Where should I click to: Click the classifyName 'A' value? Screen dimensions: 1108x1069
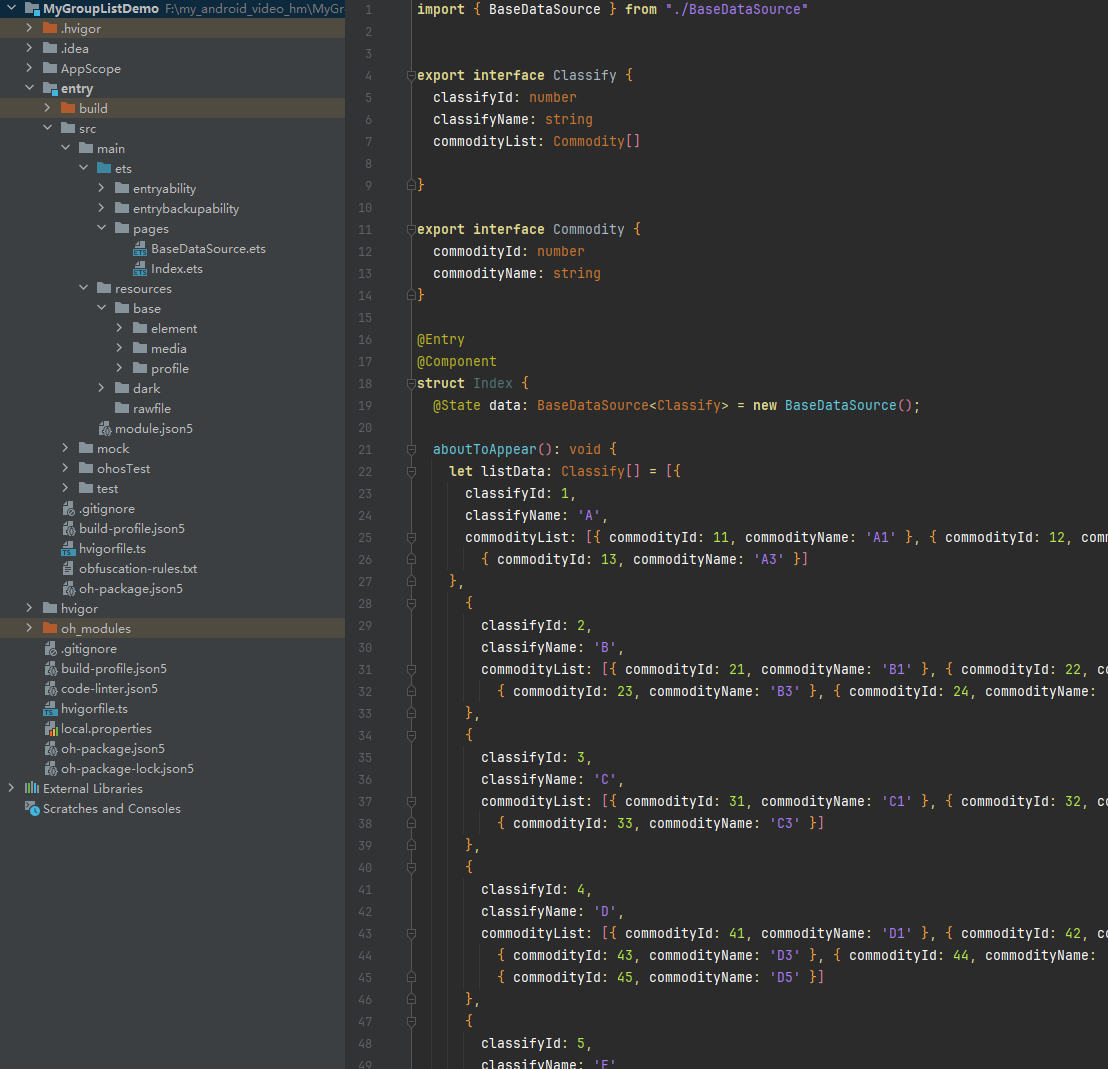pos(589,516)
